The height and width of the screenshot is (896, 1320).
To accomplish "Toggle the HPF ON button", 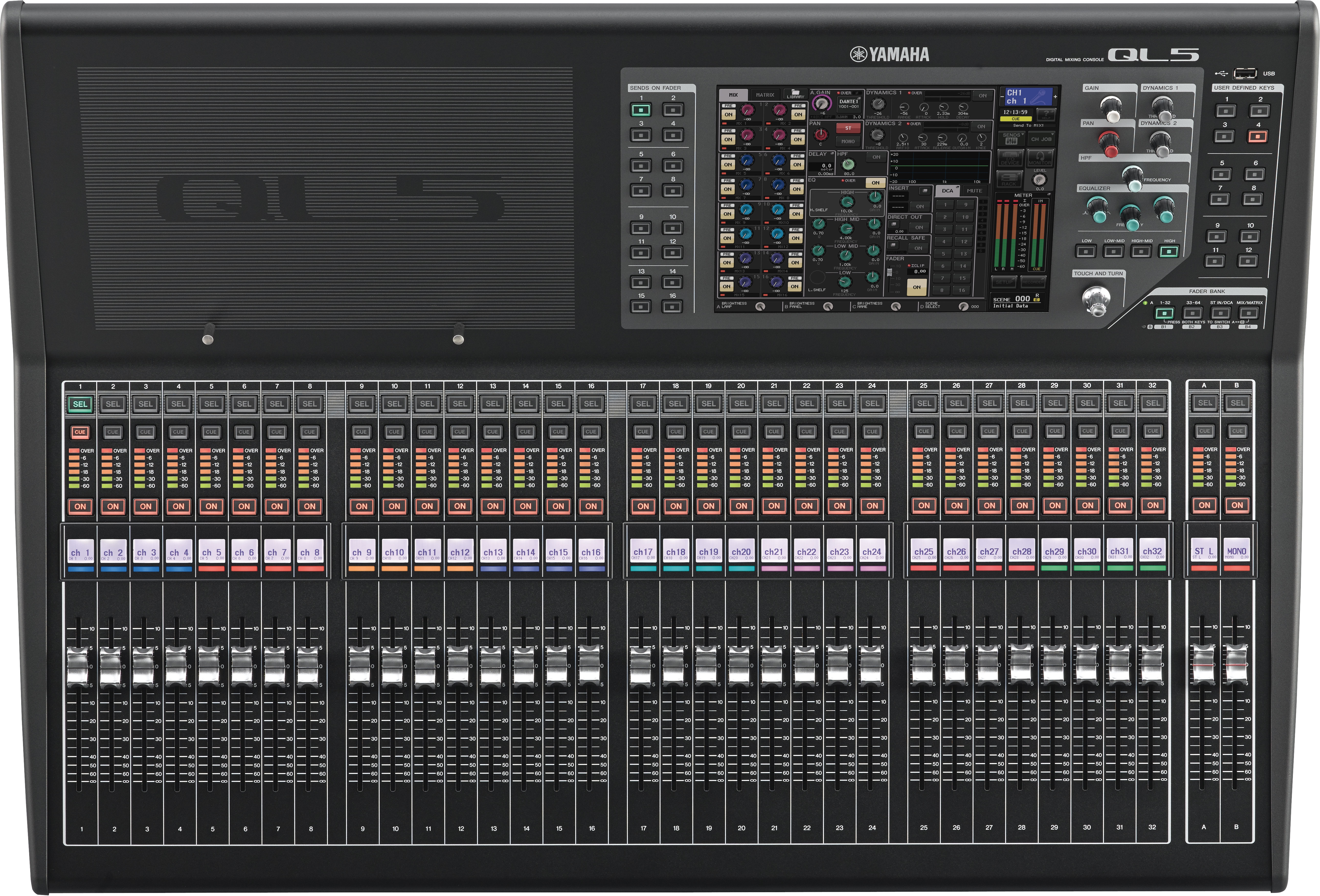I will tap(876, 157).
